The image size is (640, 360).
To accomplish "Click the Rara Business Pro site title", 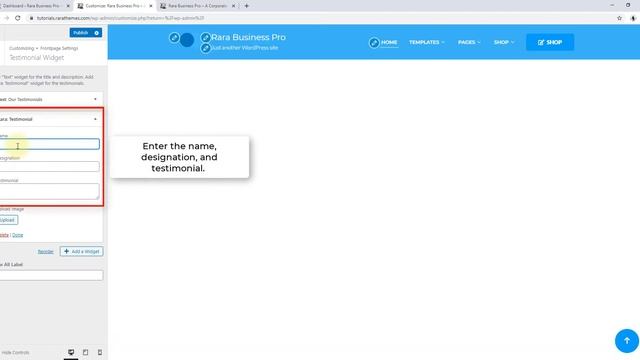I will (248, 37).
